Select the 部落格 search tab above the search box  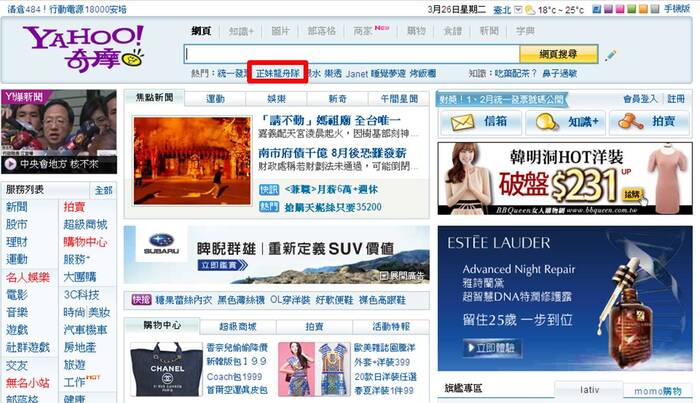pos(321,31)
